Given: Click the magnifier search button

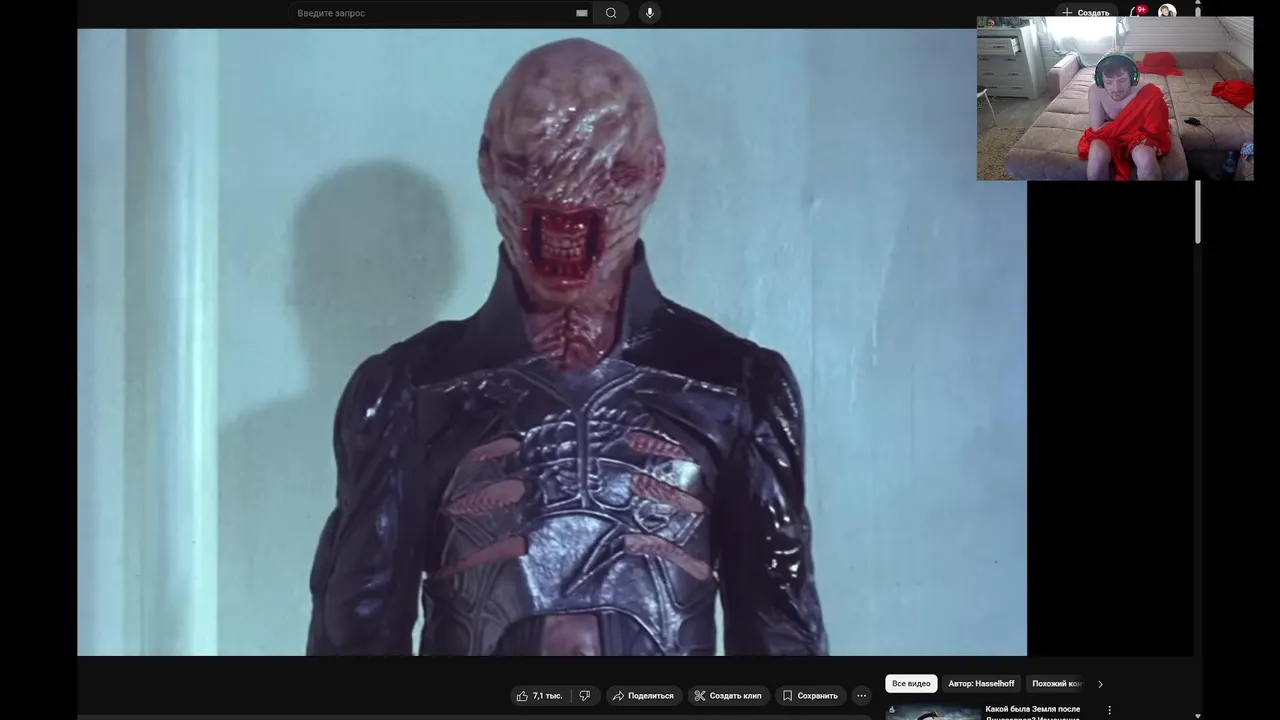Looking at the screenshot, I should tap(611, 13).
